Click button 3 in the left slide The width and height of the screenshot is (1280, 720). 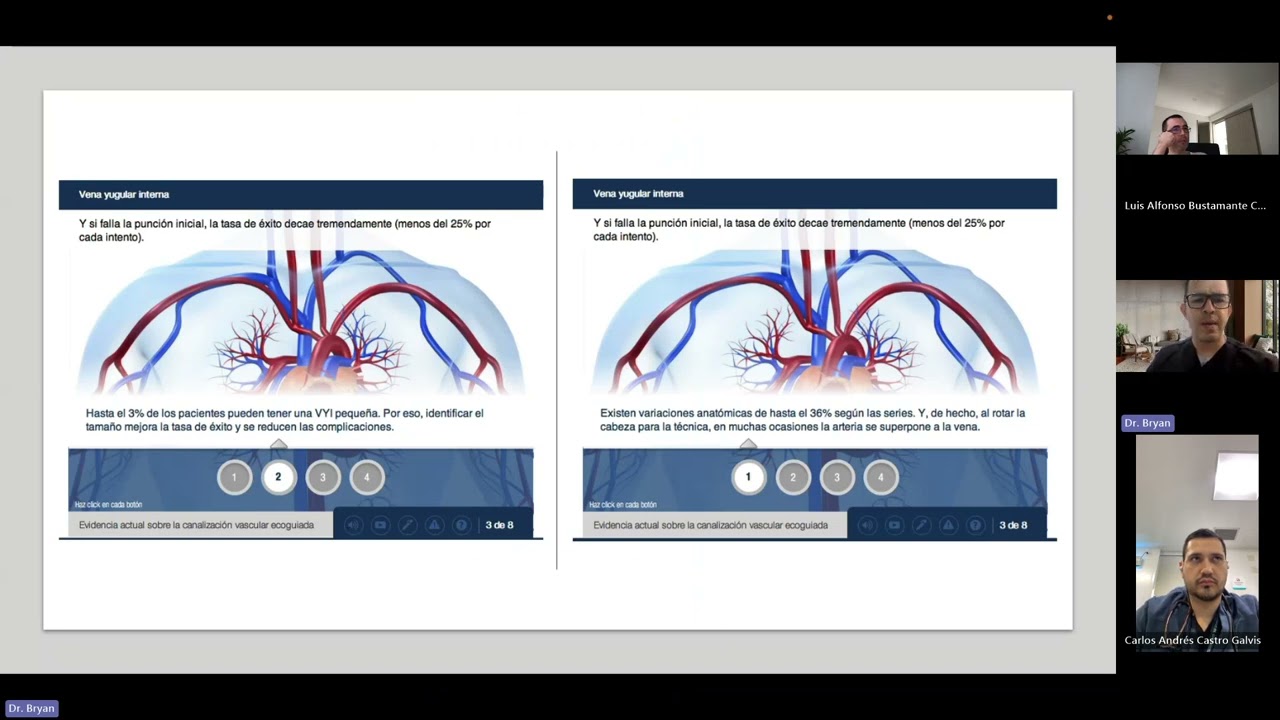tap(322, 477)
